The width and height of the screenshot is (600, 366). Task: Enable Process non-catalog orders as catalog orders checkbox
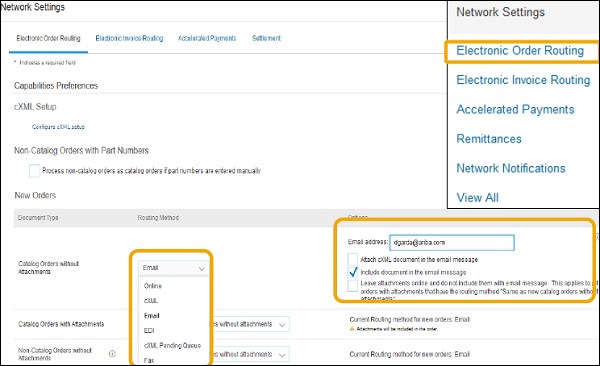pyautogui.click(x=34, y=171)
